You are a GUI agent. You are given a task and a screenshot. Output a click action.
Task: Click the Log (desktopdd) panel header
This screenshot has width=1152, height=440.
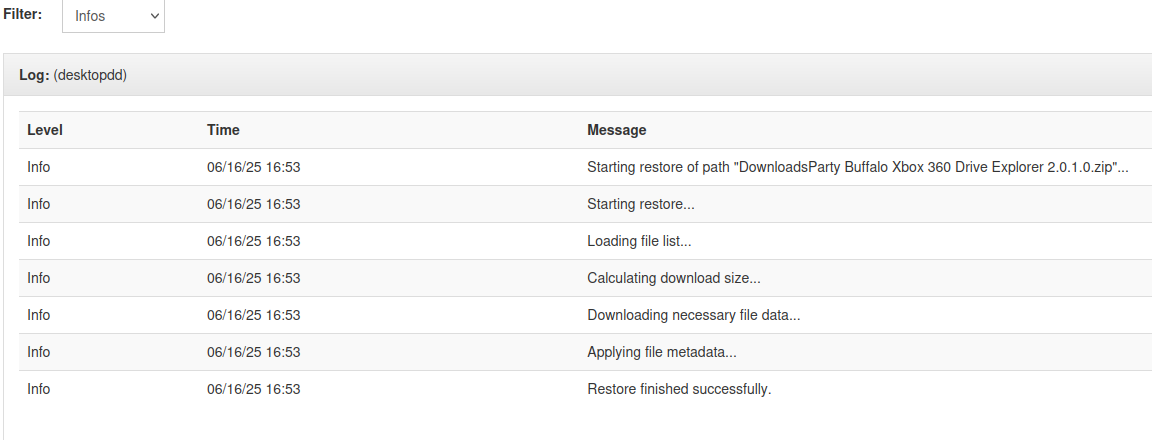[x=577, y=75]
